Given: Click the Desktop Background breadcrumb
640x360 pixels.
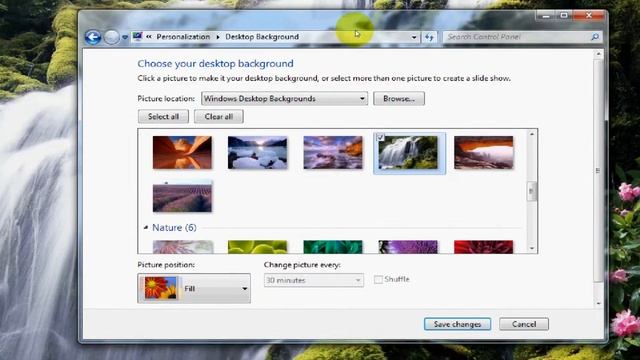Looking at the screenshot, I should pos(262,37).
